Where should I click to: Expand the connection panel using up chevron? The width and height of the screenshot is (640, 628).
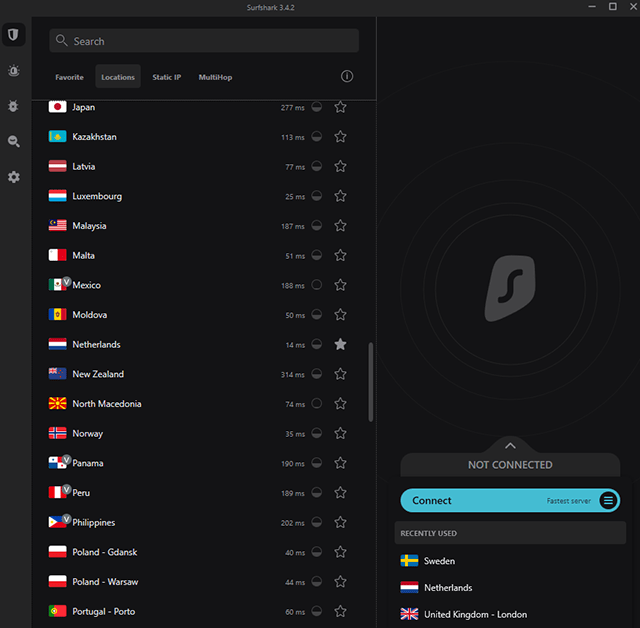(x=510, y=446)
